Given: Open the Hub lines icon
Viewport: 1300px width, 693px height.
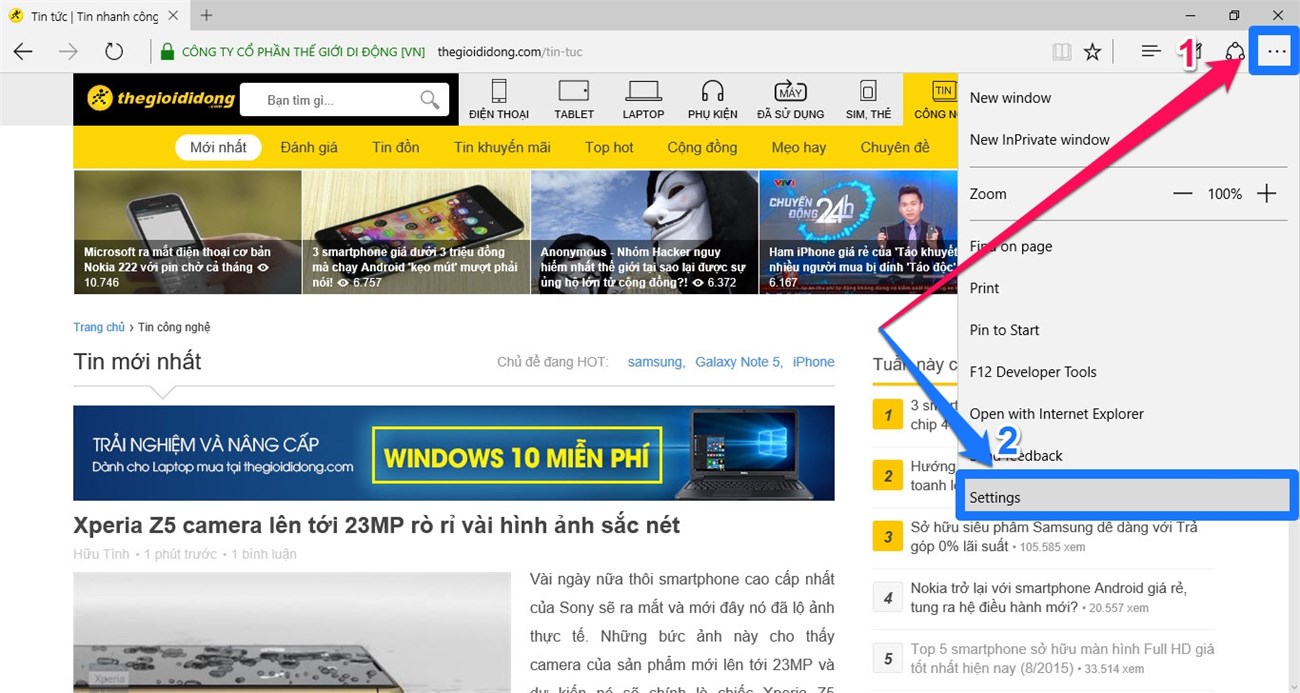Looking at the screenshot, I should [1151, 52].
